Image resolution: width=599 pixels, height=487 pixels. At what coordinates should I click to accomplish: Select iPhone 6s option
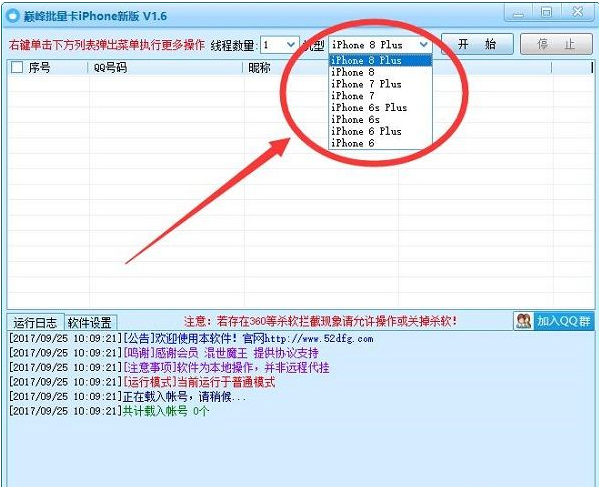[x=380, y=120]
